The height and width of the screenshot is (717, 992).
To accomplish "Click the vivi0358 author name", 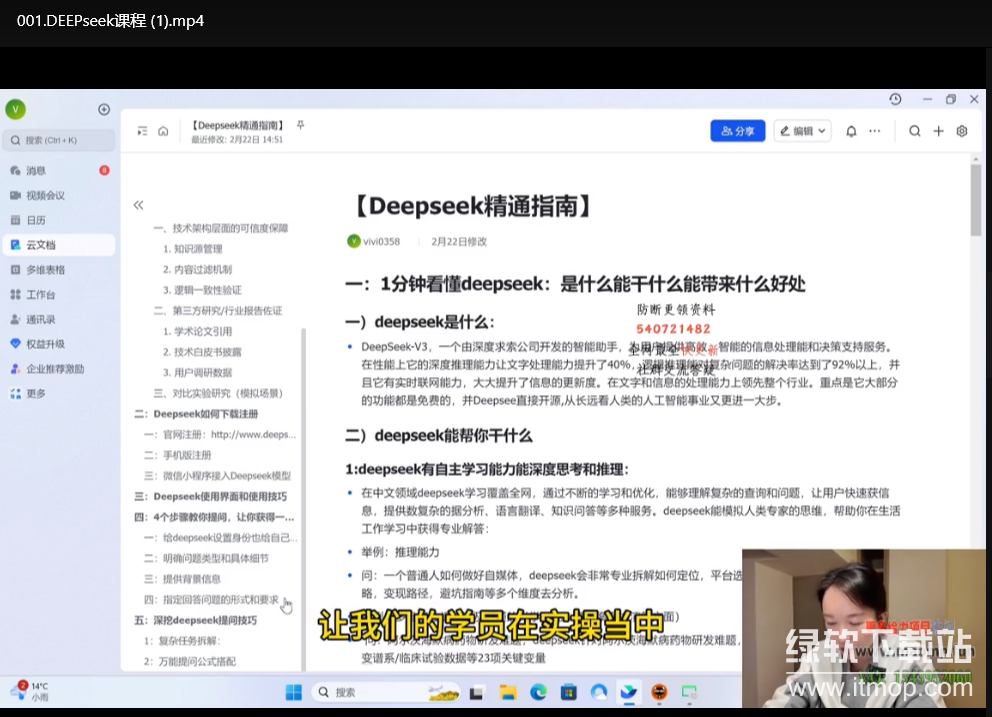I will pos(381,242).
